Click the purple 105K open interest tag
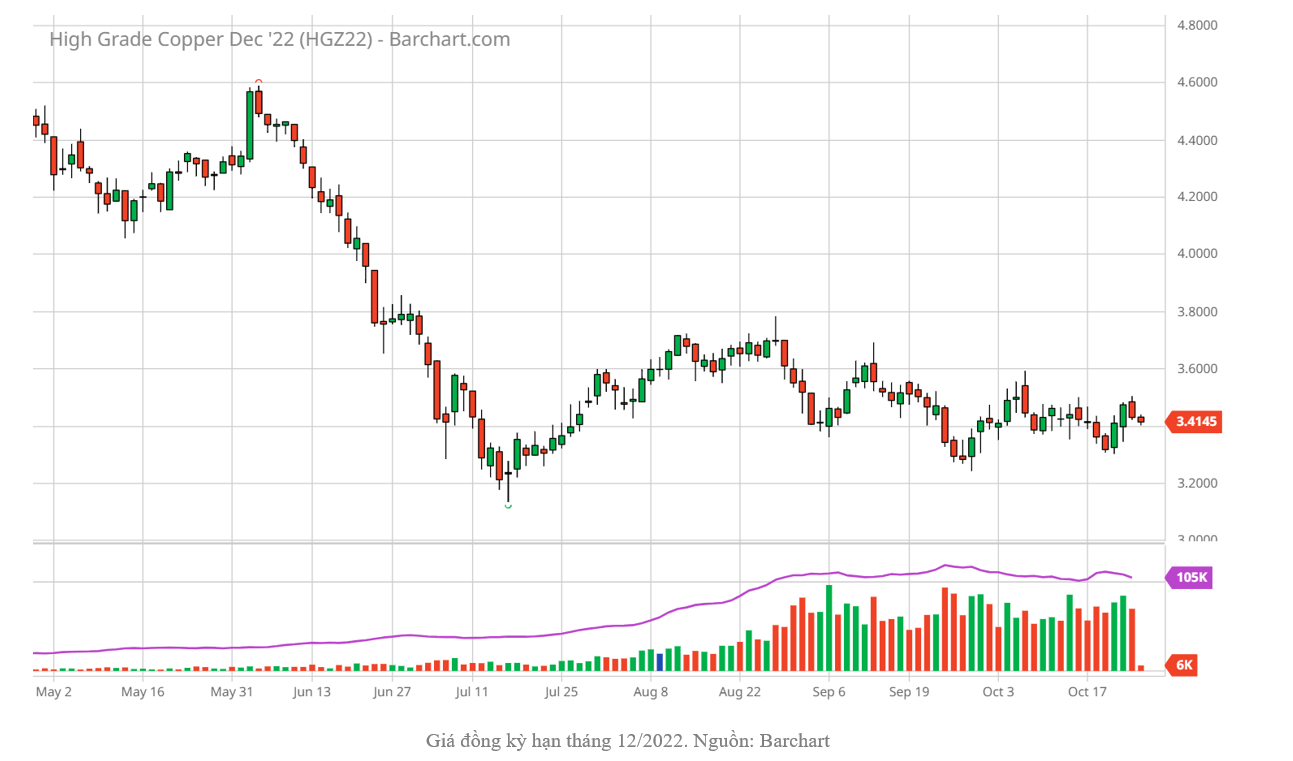 tap(1190, 578)
